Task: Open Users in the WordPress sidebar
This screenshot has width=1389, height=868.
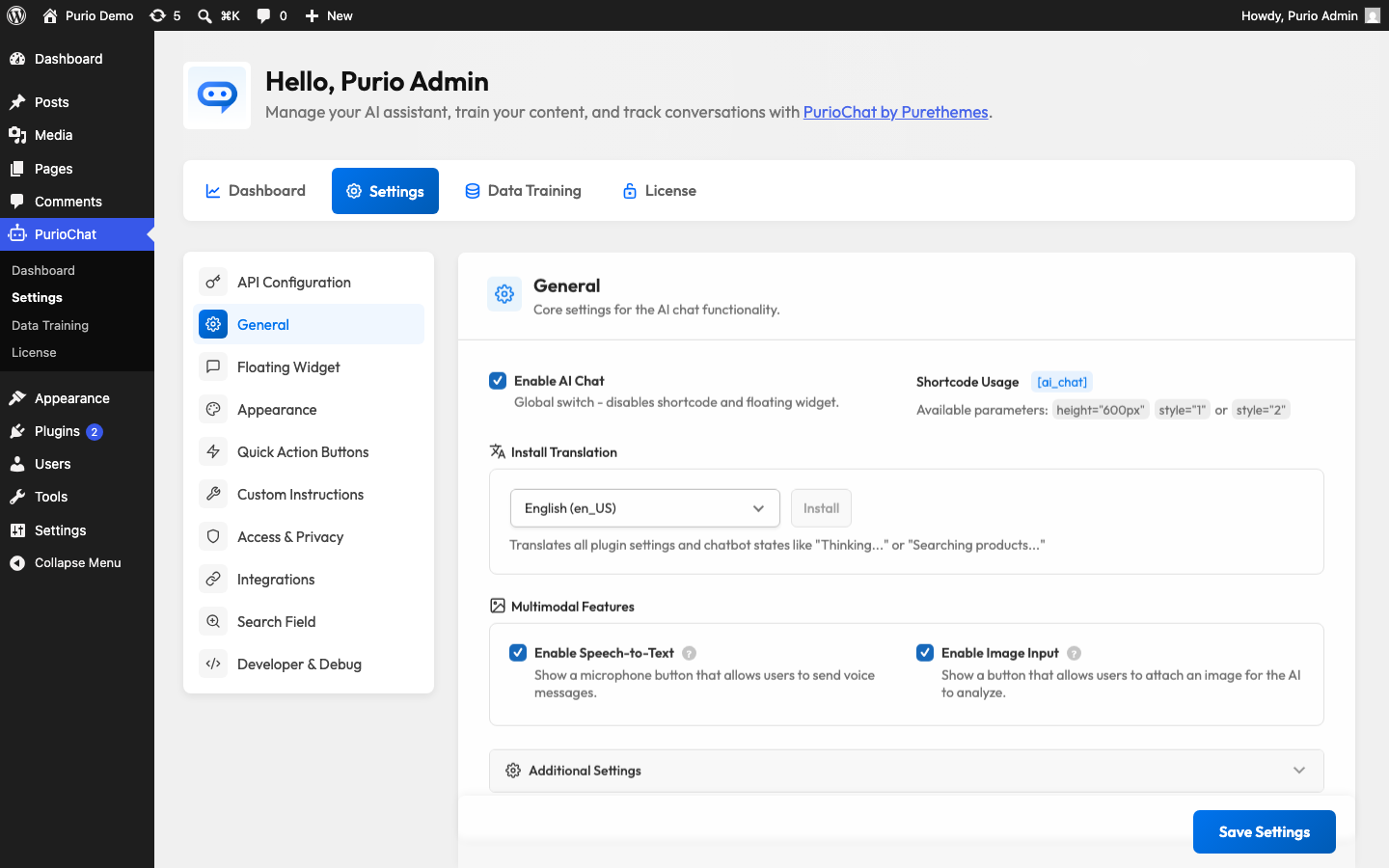Action: [x=77, y=464]
